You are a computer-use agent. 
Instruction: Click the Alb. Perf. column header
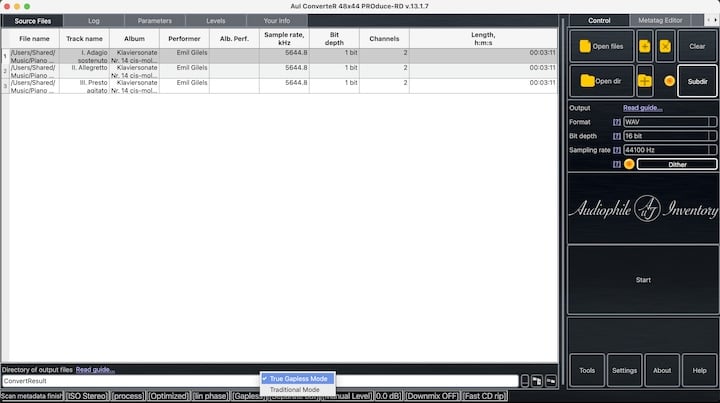click(234, 39)
